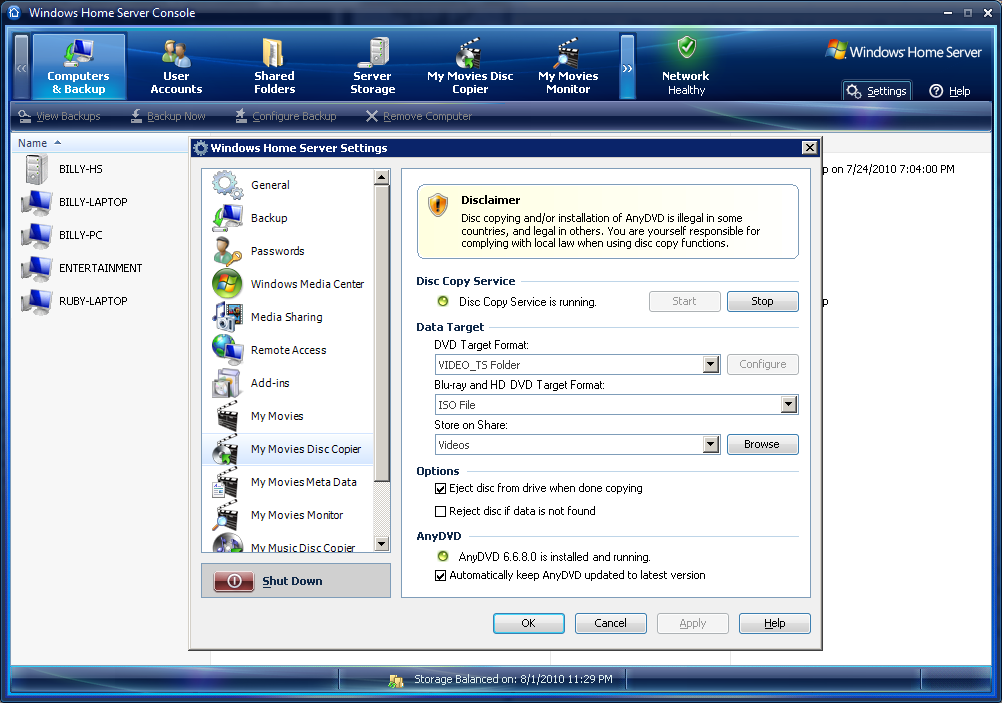Open the Computers & Backup tab
The image size is (1002, 703).
[79, 66]
